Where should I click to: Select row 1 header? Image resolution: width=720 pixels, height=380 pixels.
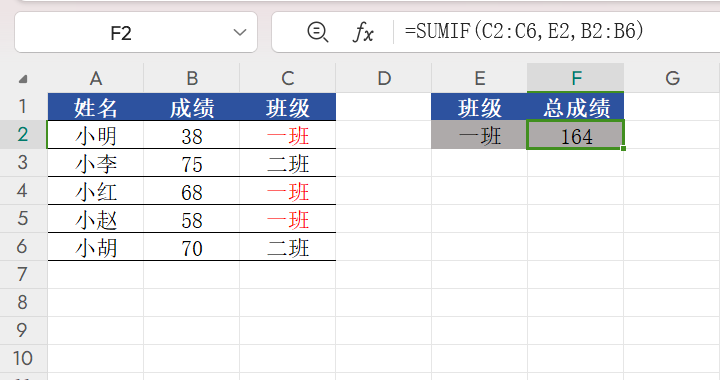[x=23, y=106]
